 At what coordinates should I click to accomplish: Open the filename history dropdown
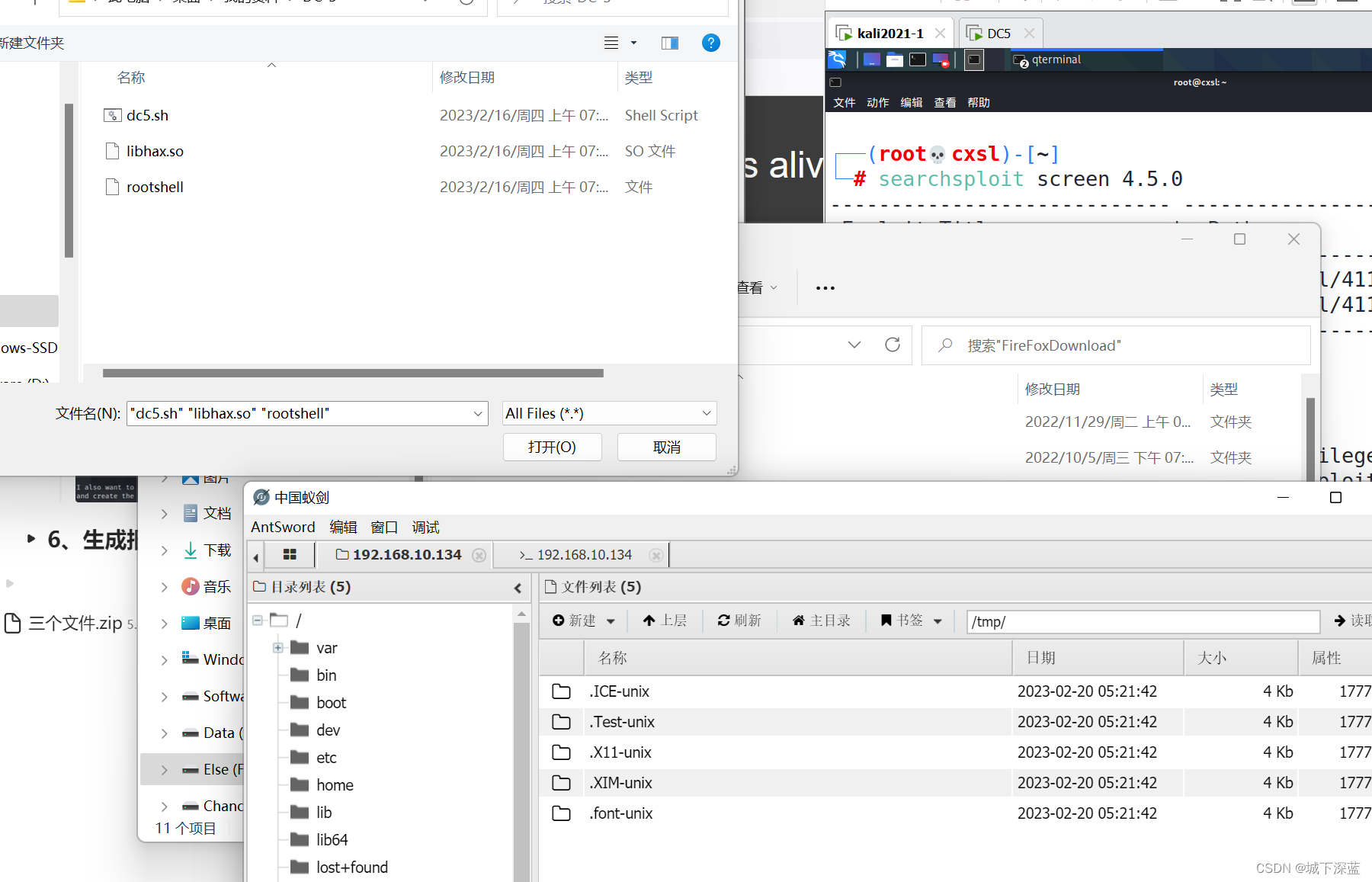coord(479,413)
